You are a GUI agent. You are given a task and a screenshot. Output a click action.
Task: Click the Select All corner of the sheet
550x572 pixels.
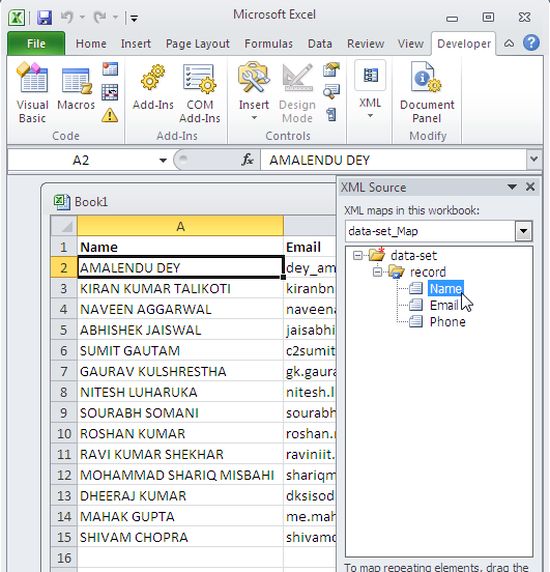[64, 226]
